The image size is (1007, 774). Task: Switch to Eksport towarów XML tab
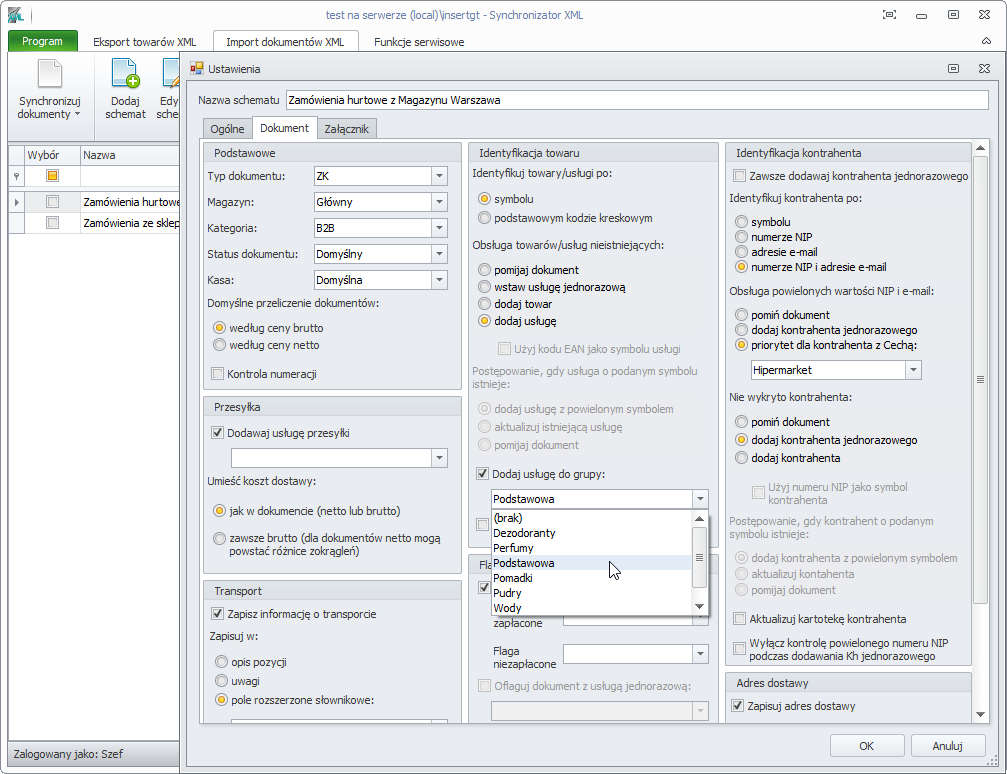pos(144,42)
